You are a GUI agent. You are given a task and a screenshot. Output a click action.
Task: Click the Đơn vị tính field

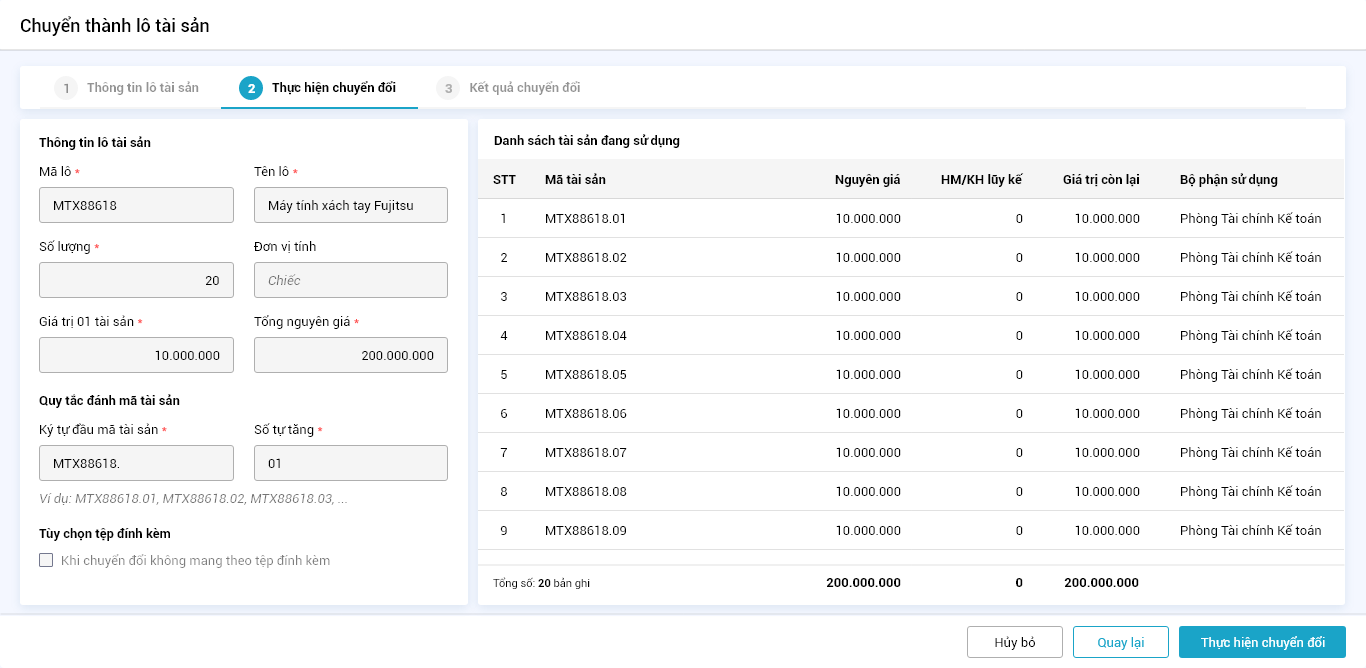350,280
